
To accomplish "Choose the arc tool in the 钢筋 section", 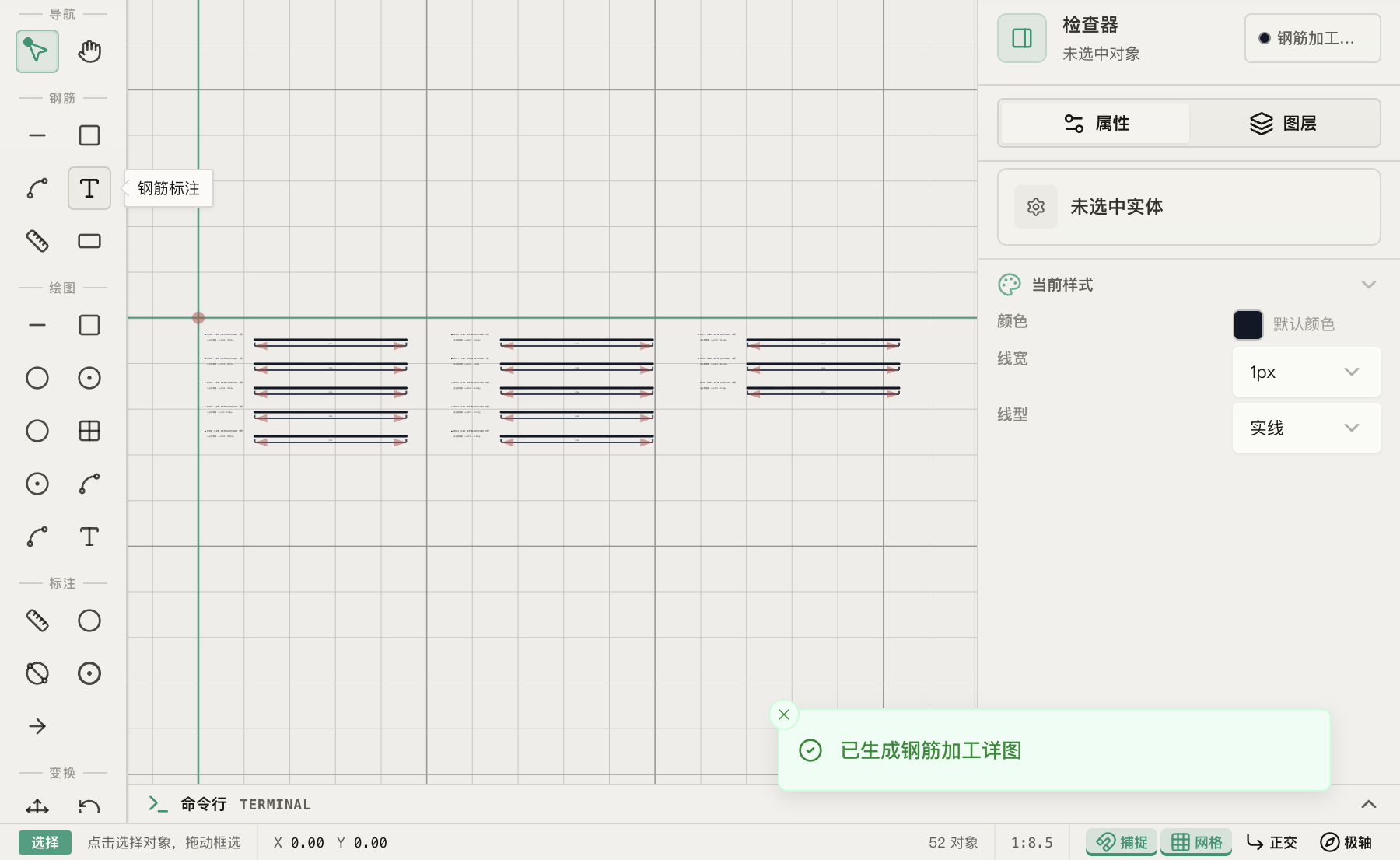I will pos(37,188).
